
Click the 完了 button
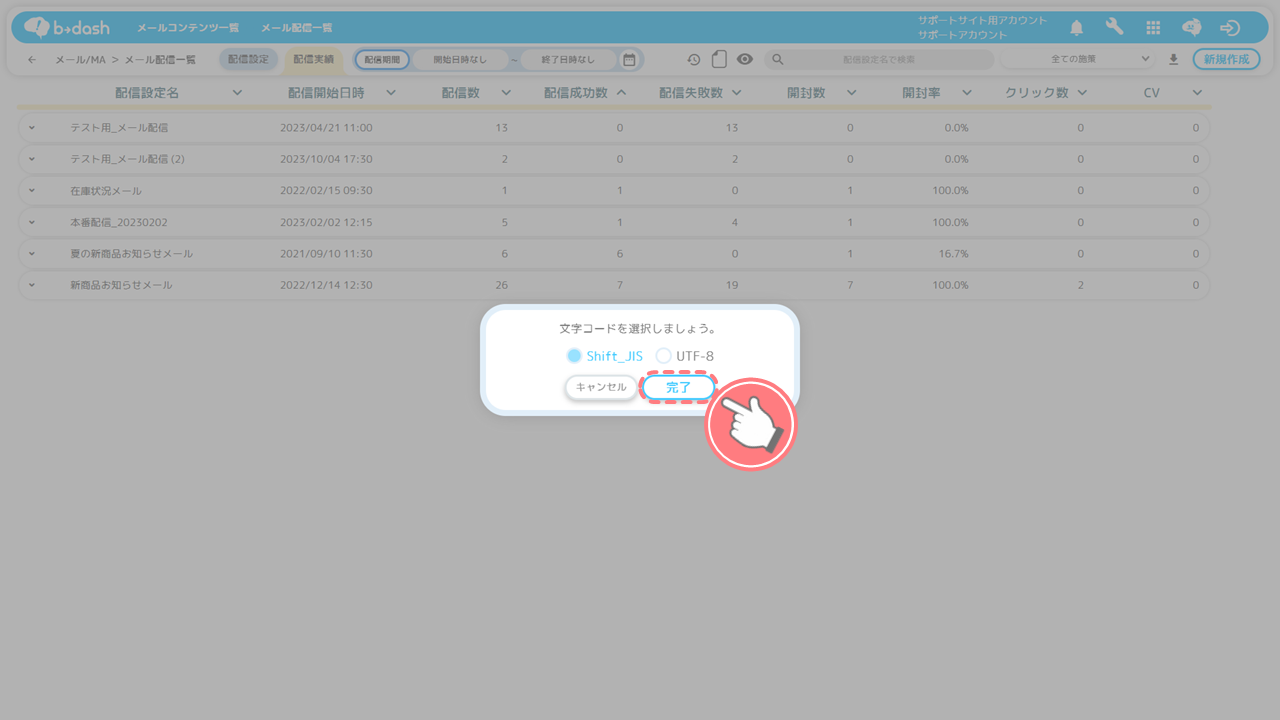pyautogui.click(x=679, y=387)
